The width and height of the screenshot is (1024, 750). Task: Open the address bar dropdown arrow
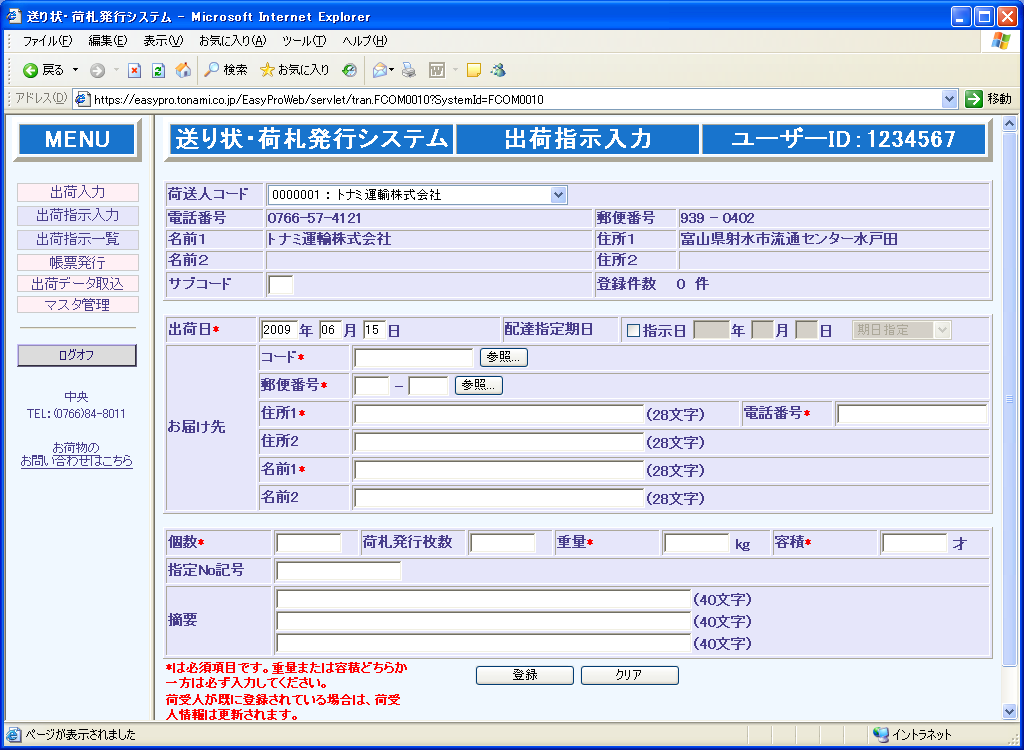click(950, 99)
